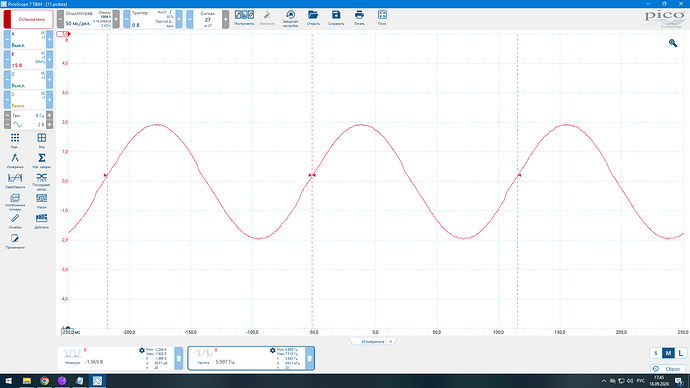Click the channel B axis offset handle
690x388 pixels.
pos(63,34)
